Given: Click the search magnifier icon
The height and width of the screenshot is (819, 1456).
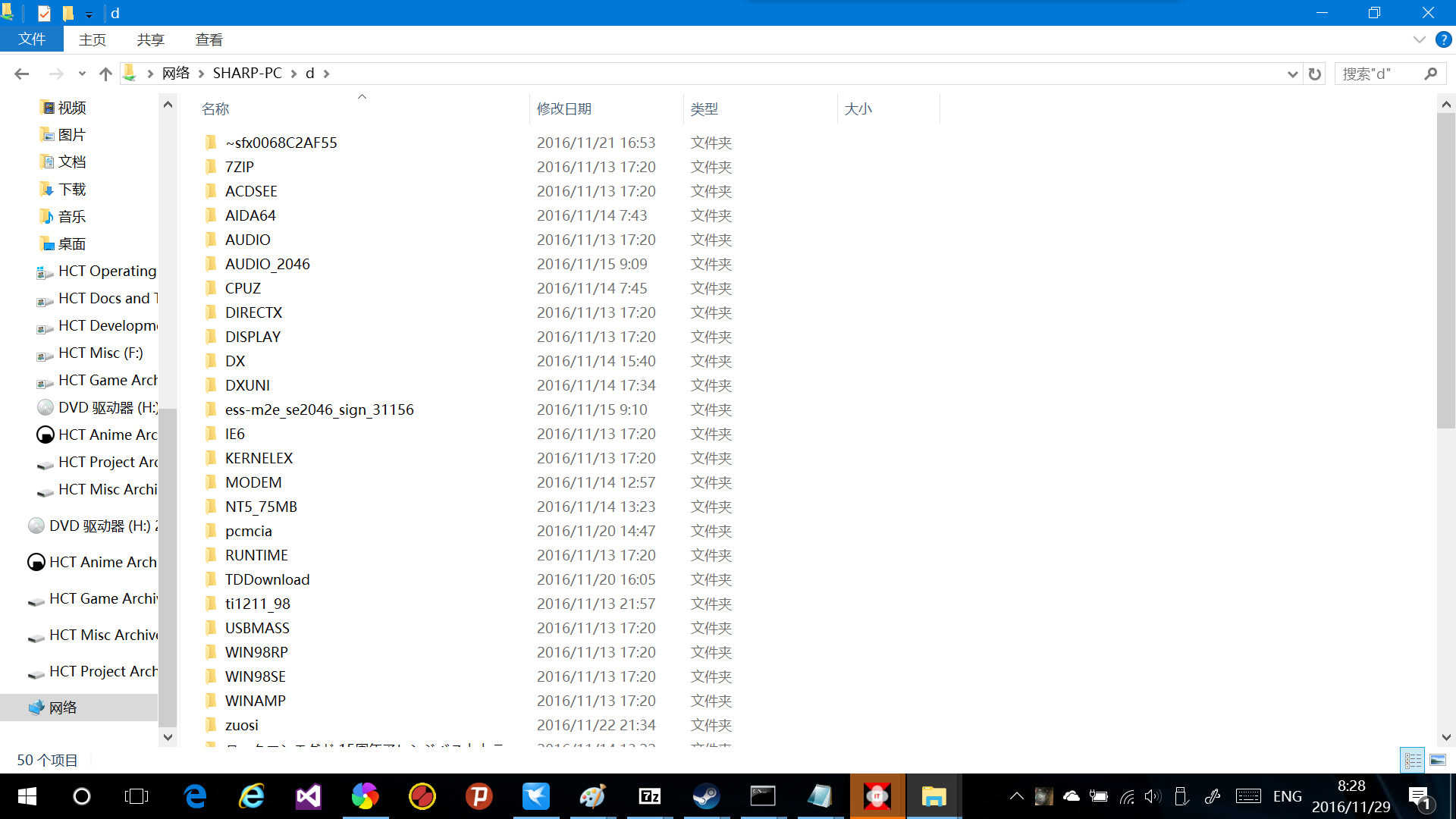Looking at the screenshot, I should [1431, 74].
